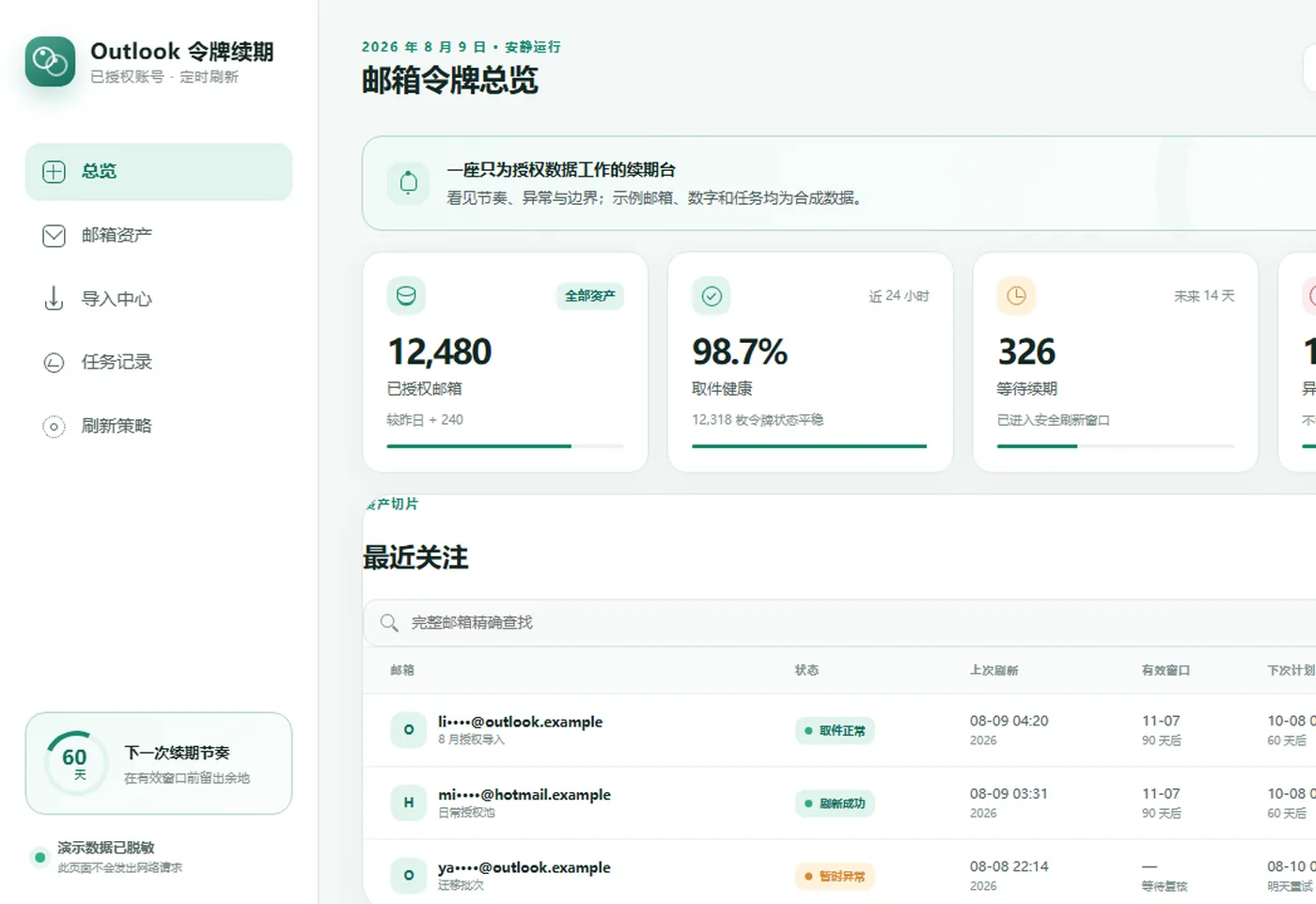1316x904 pixels.
Task: Click the 等待续期 progress bar
Action: (x=1115, y=445)
